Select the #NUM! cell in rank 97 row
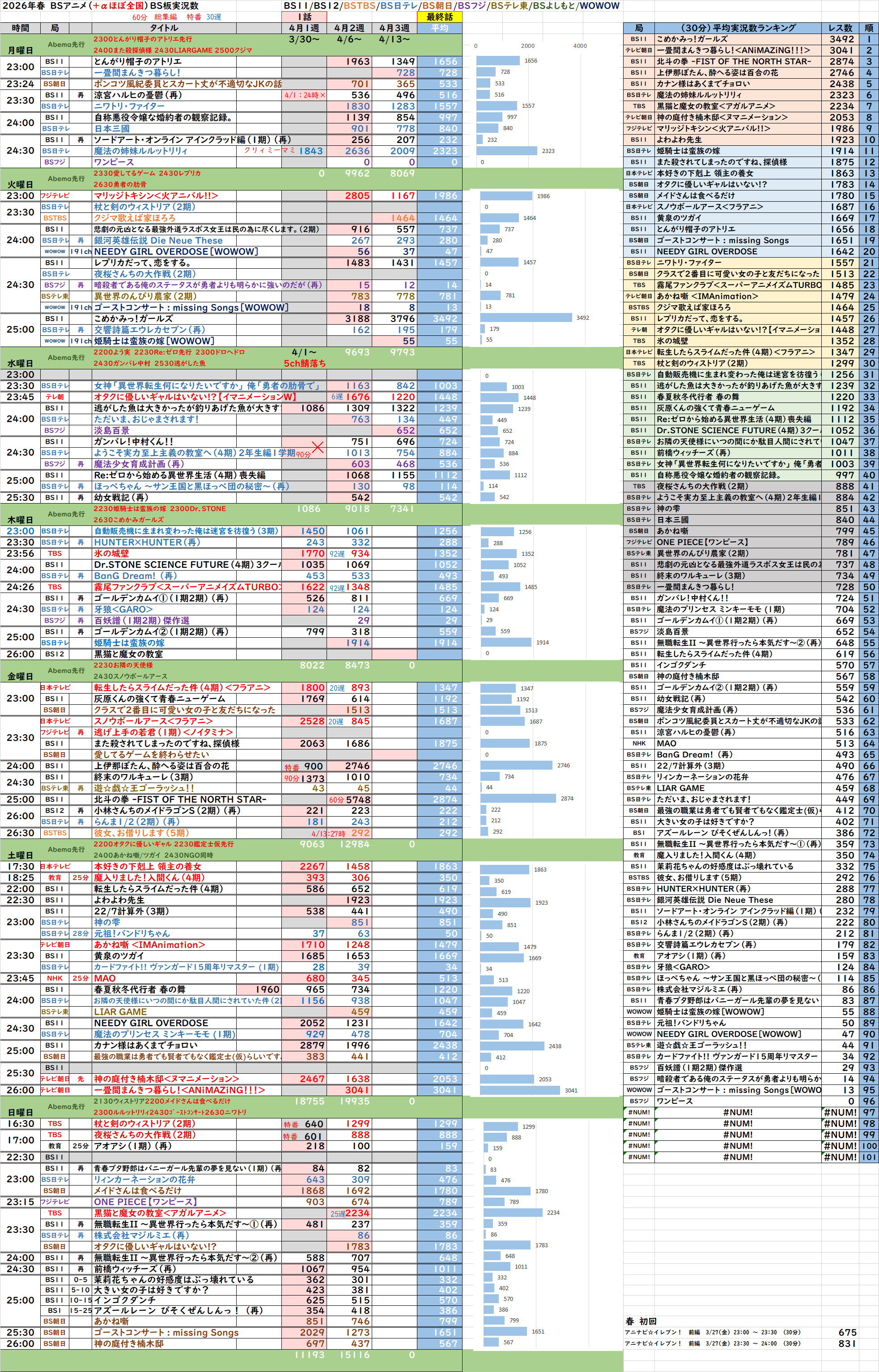The height and width of the screenshot is (1372, 879). 738,1113
